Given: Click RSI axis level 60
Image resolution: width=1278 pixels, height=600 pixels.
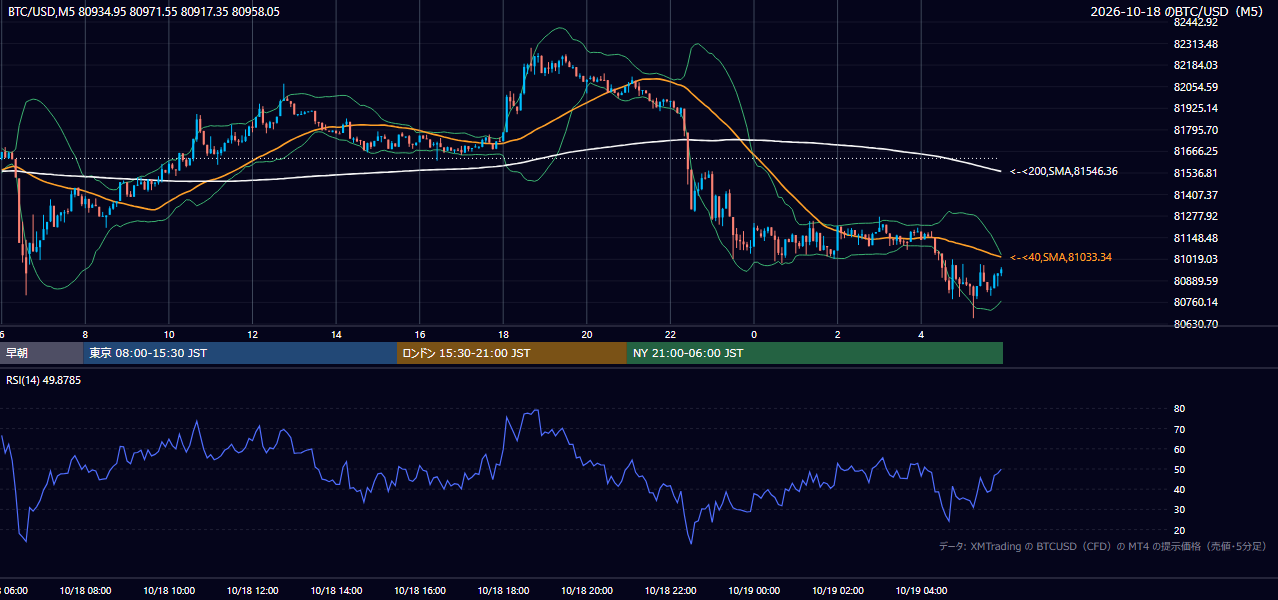Looking at the screenshot, I should pyautogui.click(x=1179, y=449).
